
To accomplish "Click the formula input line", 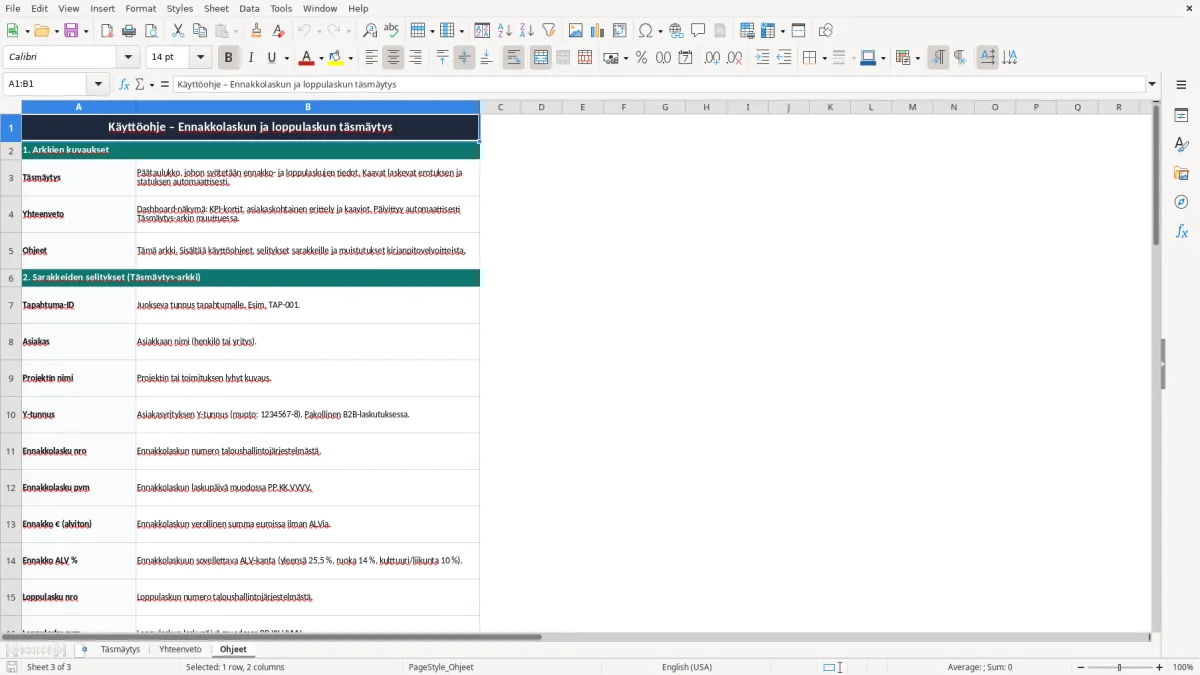I will pyautogui.click(x=658, y=84).
